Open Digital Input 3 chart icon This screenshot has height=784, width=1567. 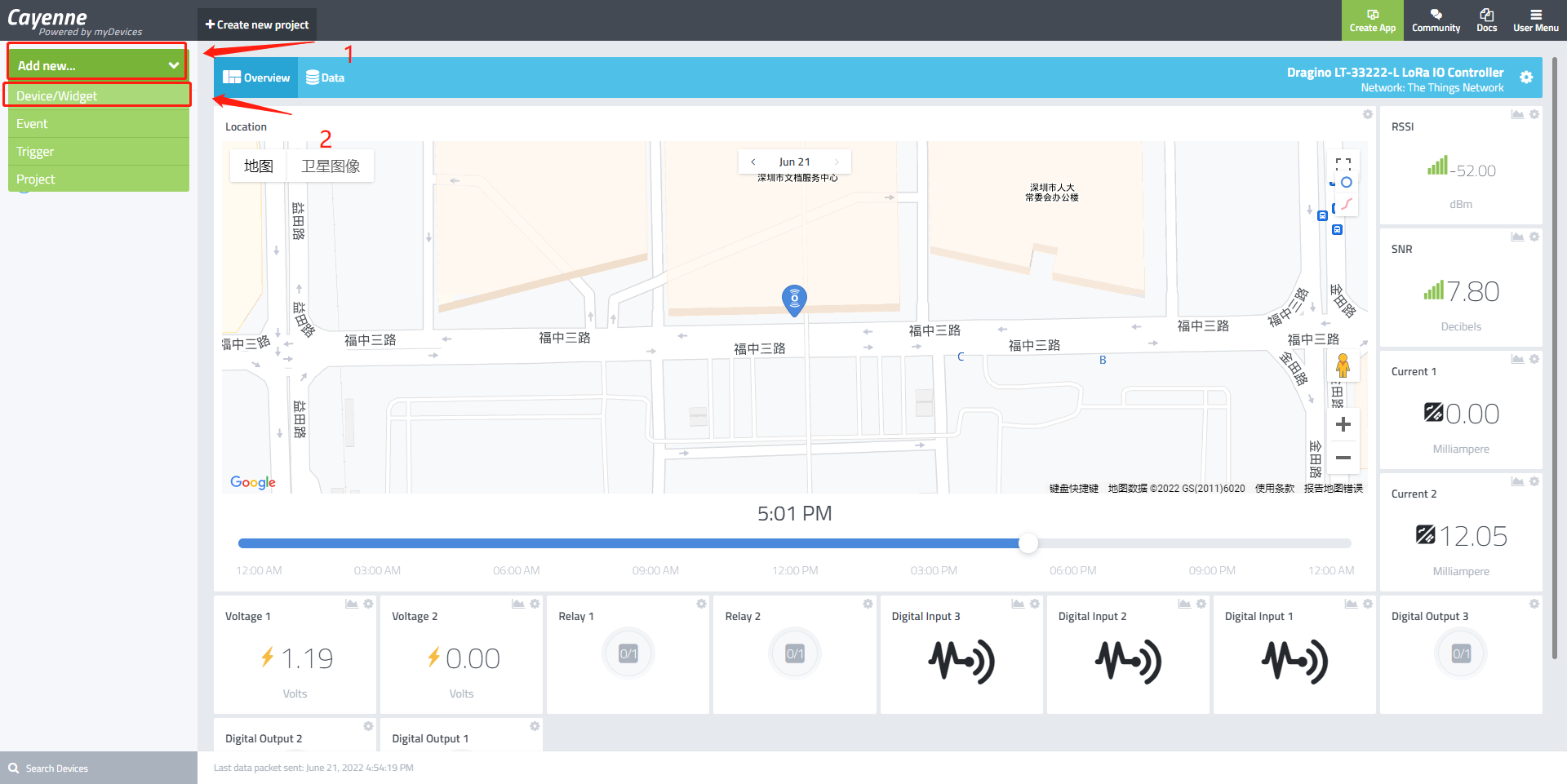click(1018, 604)
